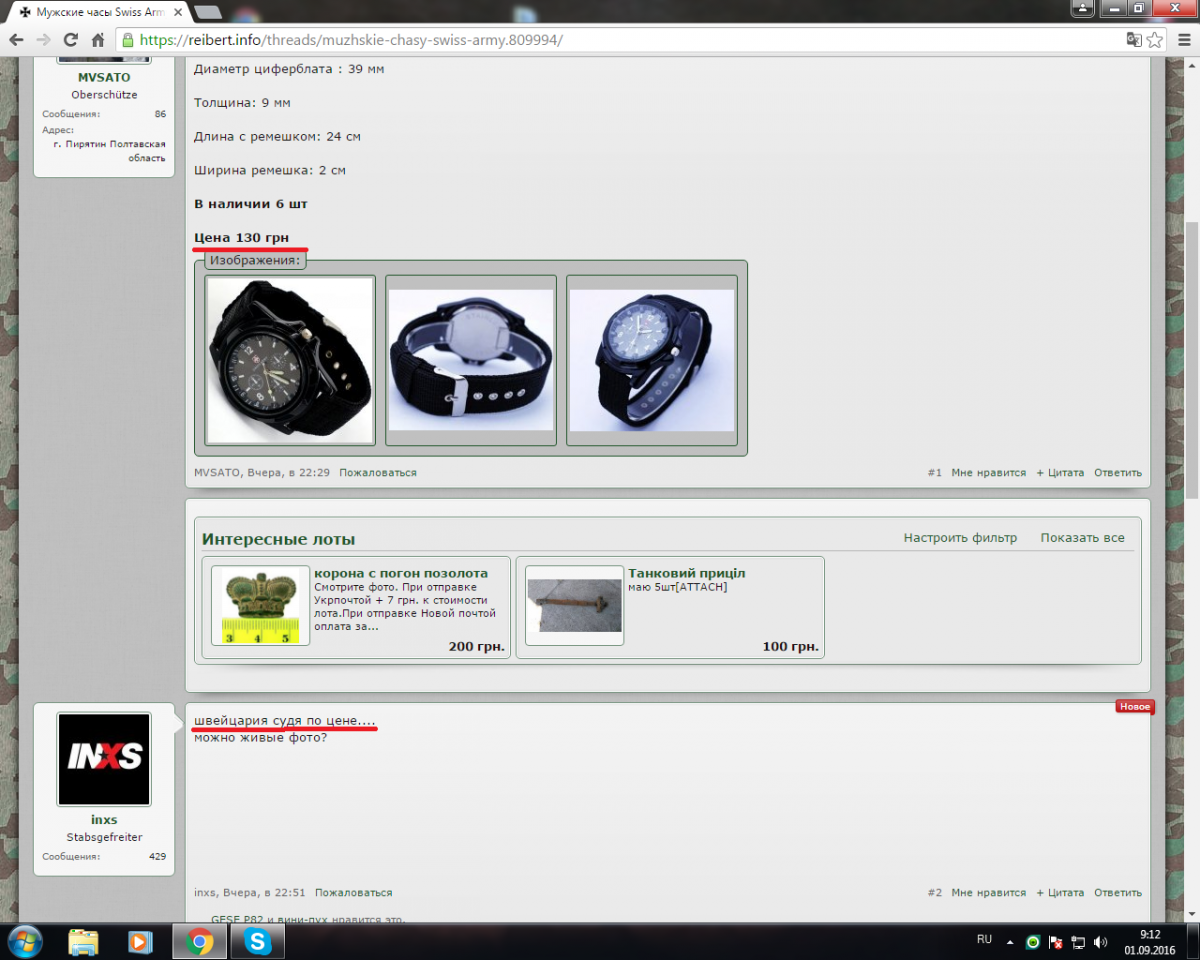Open a new browser tab
1200x960 pixels.
208,12
